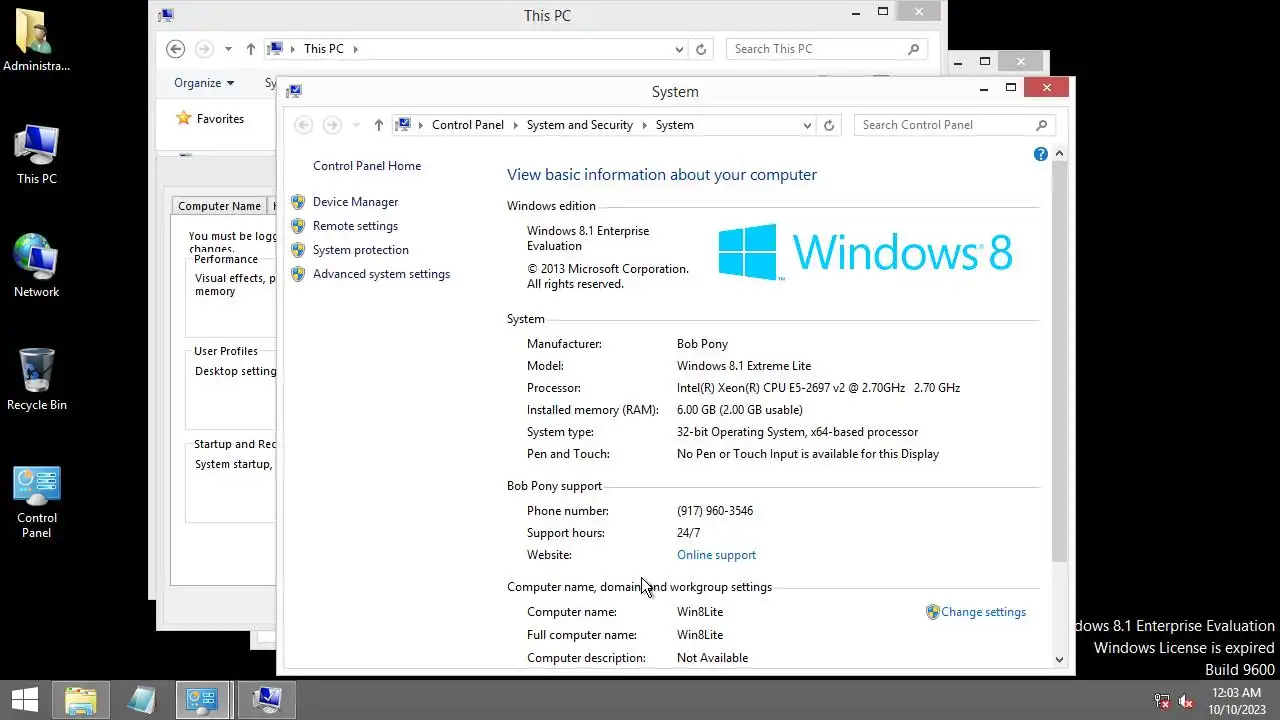Screen dimensions: 1280x720
Task: Click the vertical scrollbar thumb in System window
Action: click(1060, 362)
